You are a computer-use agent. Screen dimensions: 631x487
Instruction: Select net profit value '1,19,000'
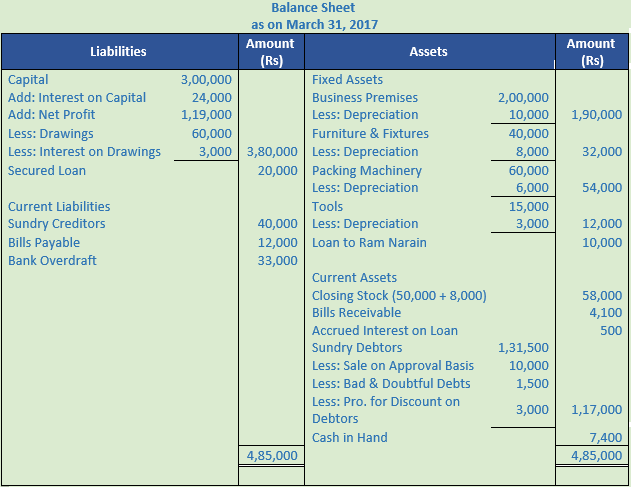(206, 115)
